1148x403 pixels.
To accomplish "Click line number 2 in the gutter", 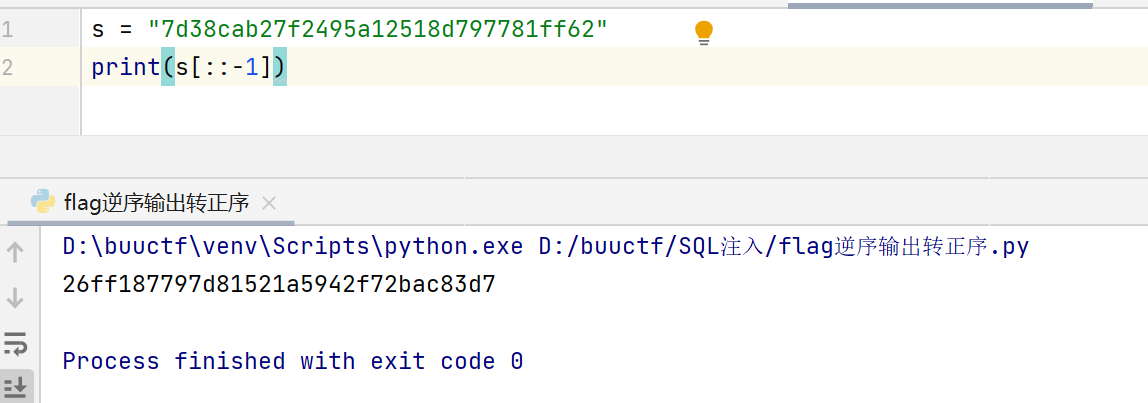I will [x=7, y=67].
